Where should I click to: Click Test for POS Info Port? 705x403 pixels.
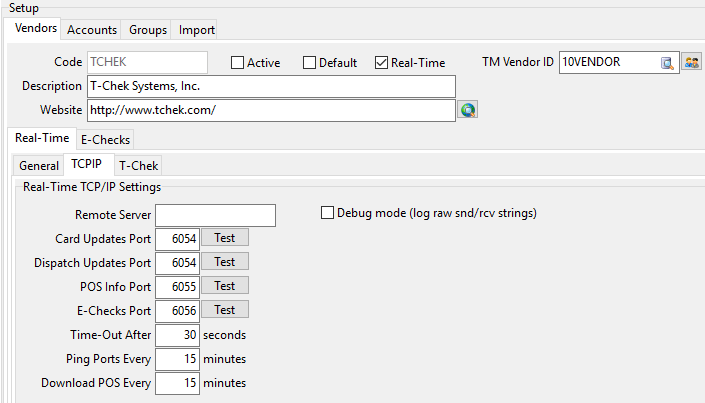(x=225, y=286)
